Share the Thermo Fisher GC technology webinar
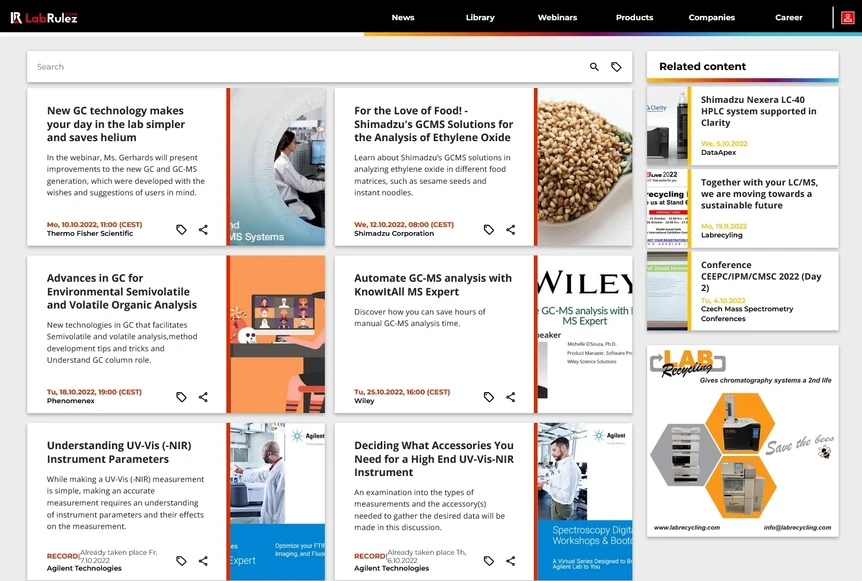 pos(203,230)
